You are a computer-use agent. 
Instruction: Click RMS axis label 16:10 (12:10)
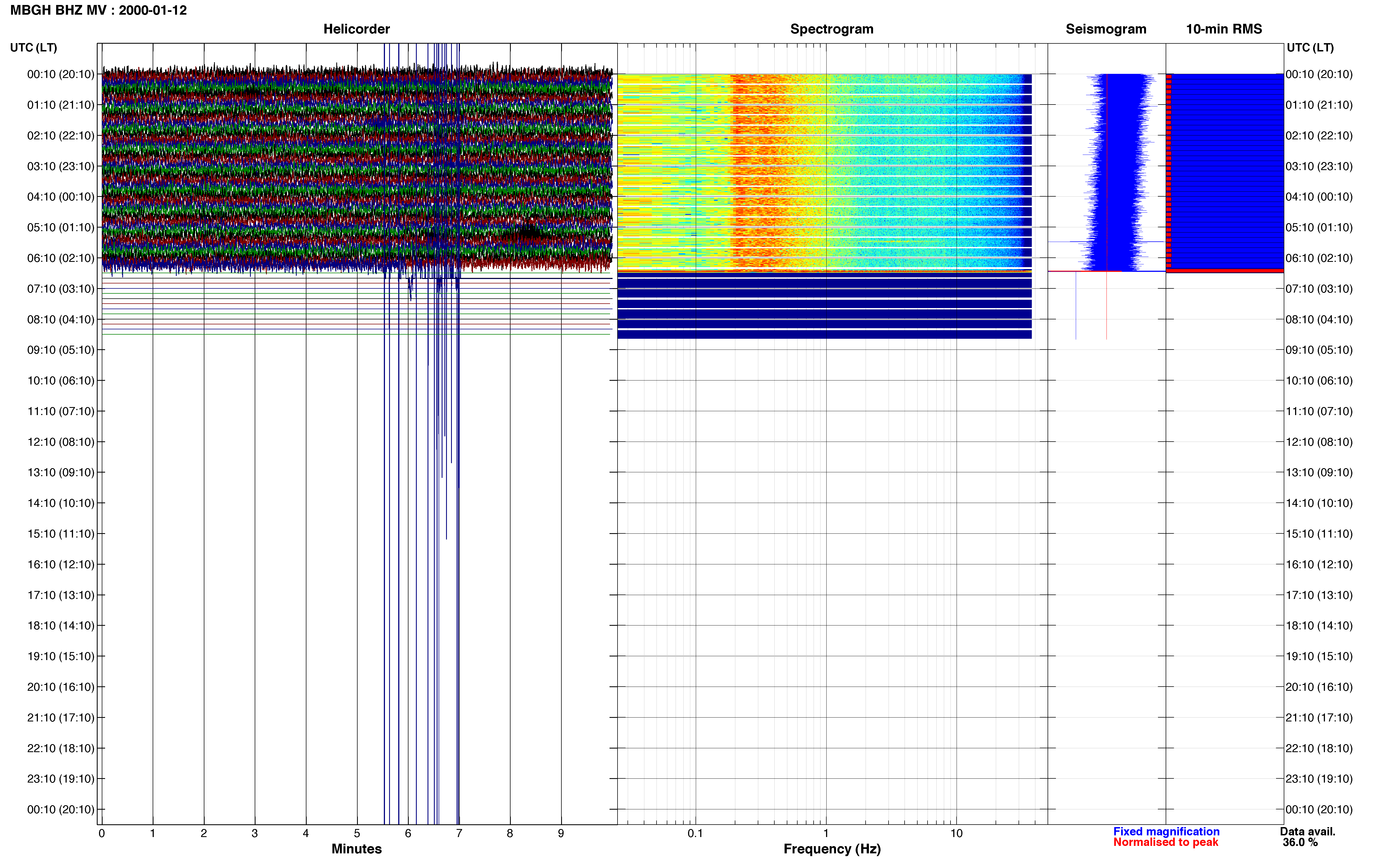tap(1319, 564)
